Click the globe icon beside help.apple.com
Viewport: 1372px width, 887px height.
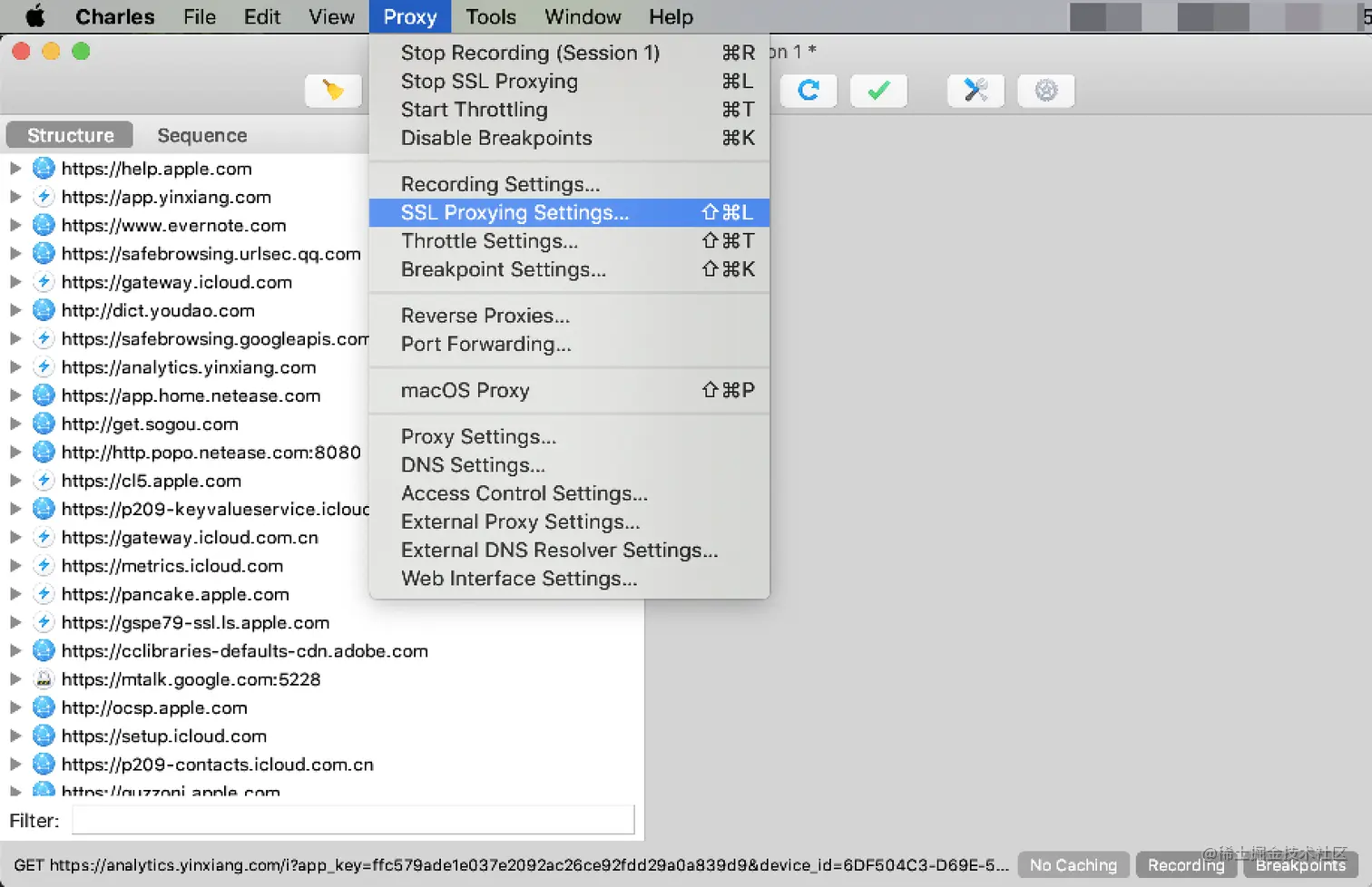44,169
